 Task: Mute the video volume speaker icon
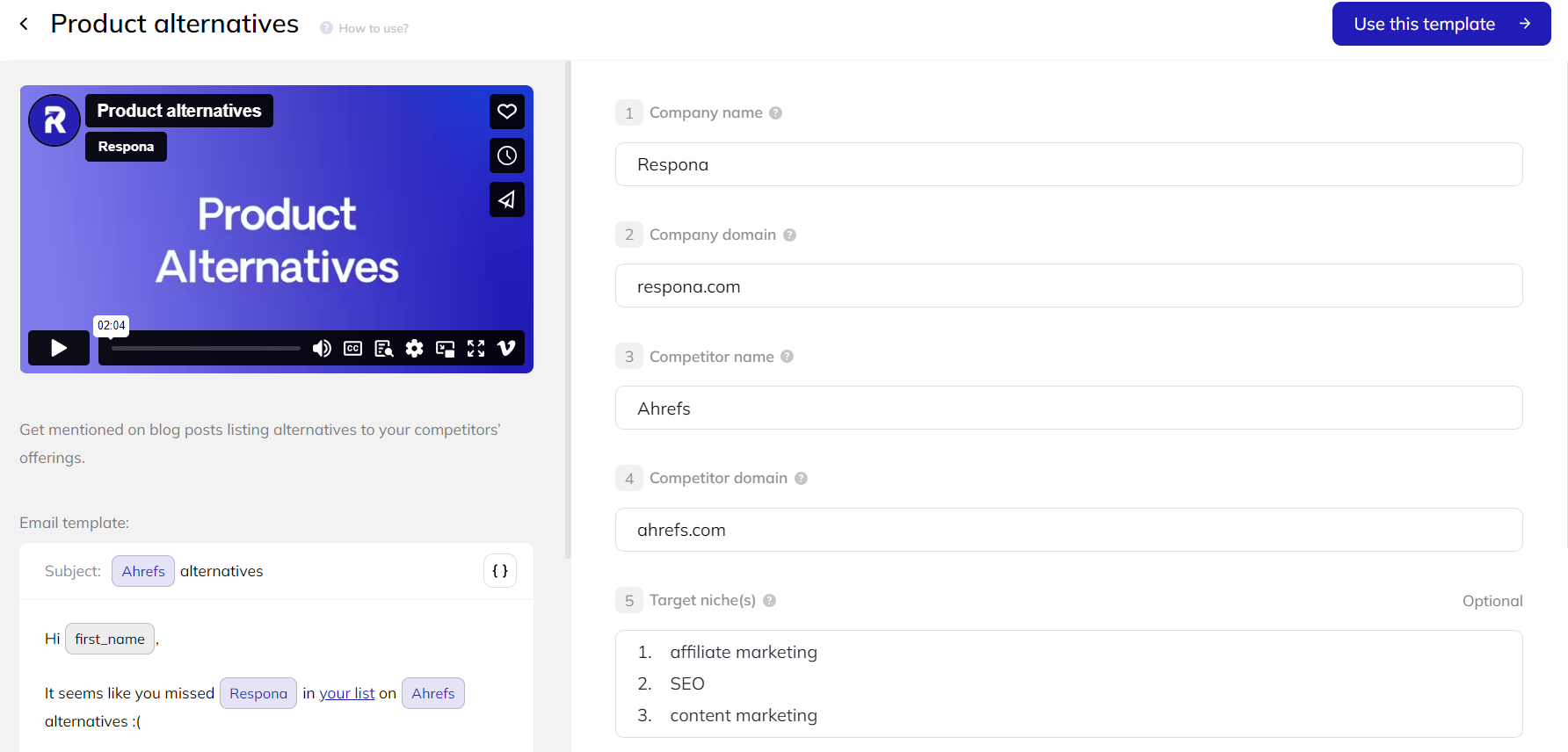[x=322, y=349]
